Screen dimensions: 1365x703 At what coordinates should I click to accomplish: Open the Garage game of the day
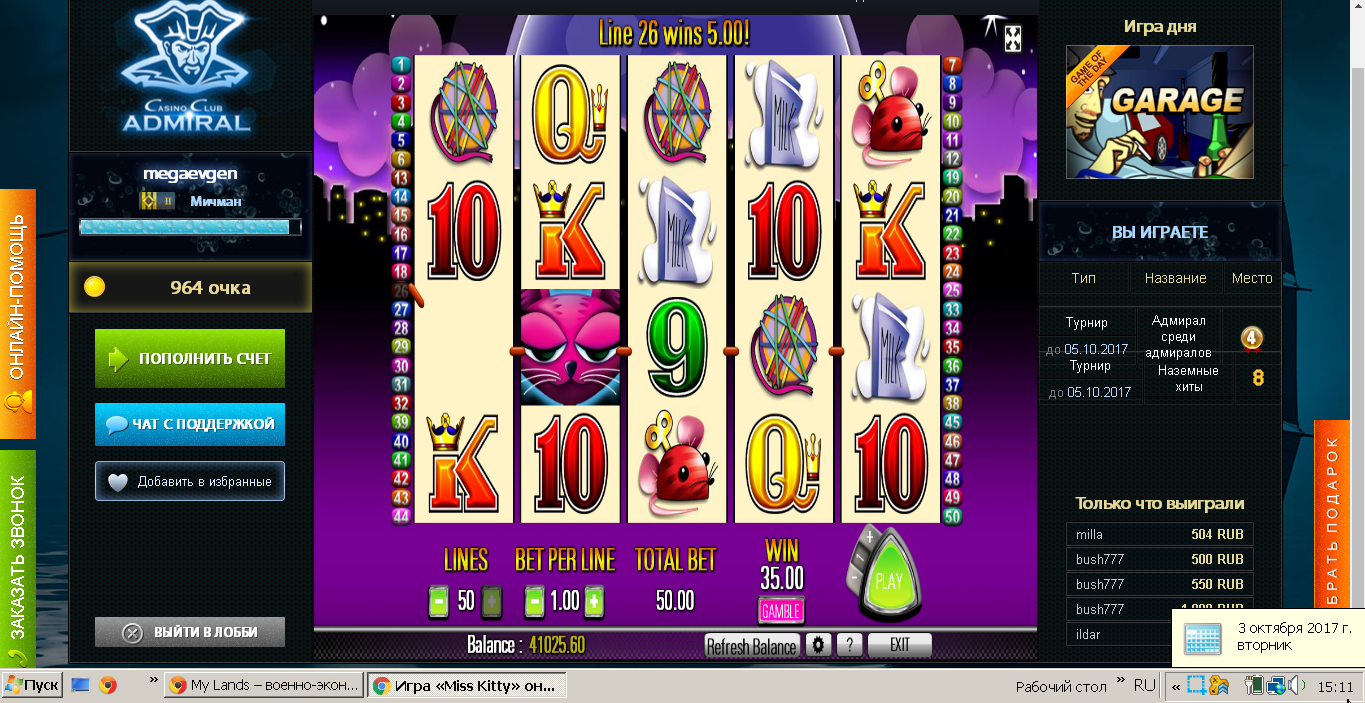click(1159, 112)
